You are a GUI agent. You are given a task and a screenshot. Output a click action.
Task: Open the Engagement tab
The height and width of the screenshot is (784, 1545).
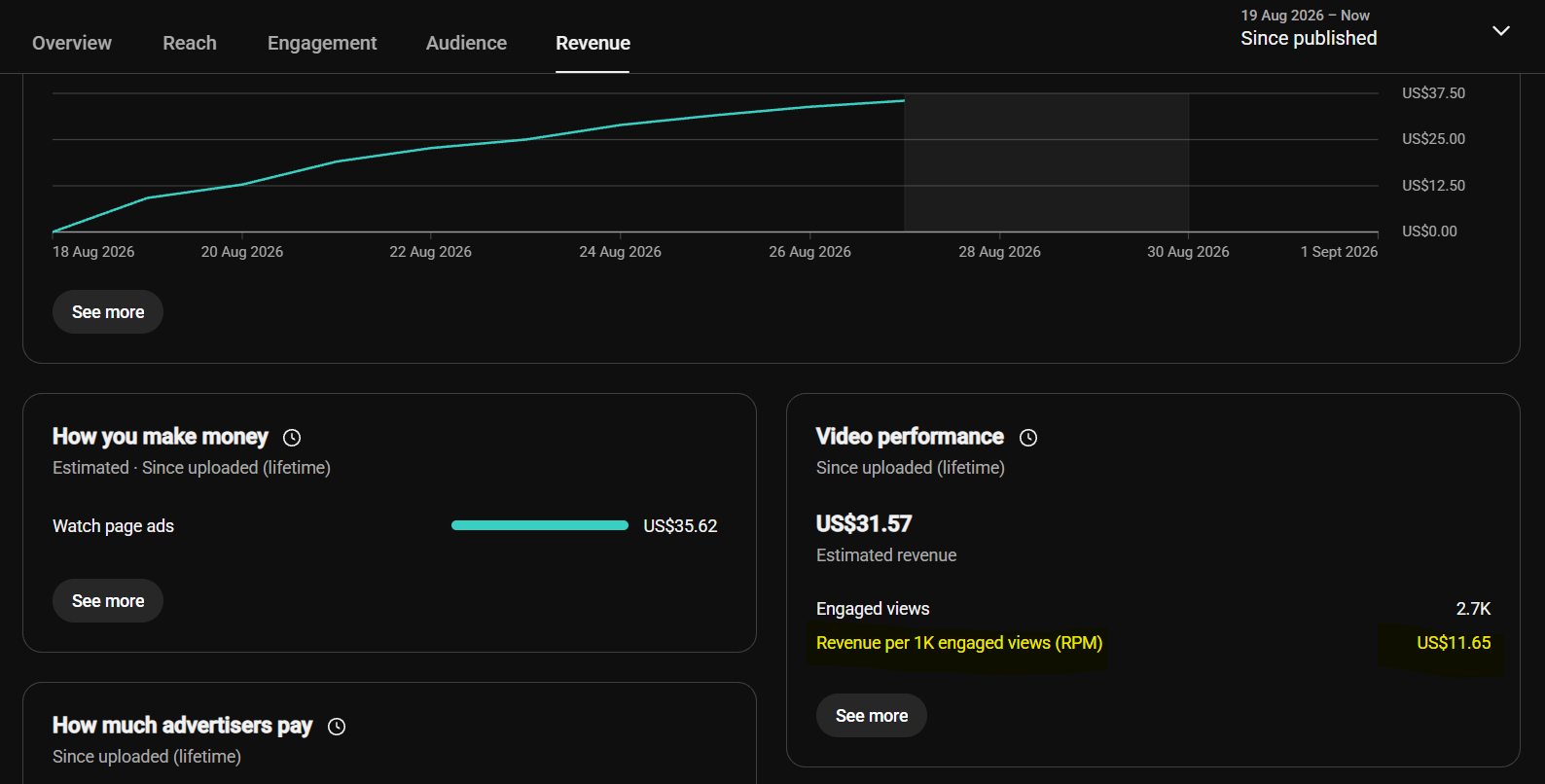(322, 43)
